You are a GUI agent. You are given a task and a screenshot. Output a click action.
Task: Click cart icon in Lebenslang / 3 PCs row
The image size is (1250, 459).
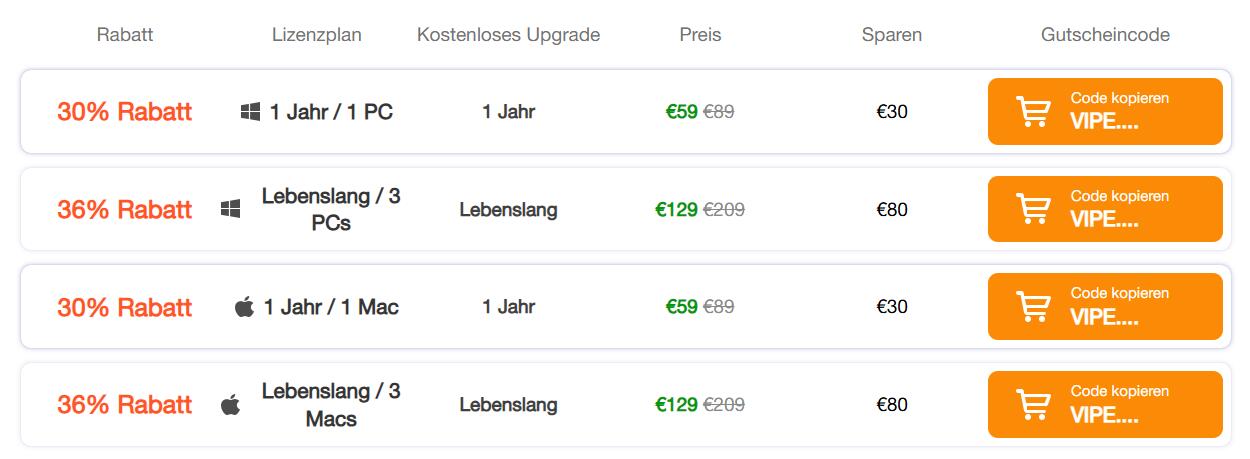click(x=1032, y=209)
